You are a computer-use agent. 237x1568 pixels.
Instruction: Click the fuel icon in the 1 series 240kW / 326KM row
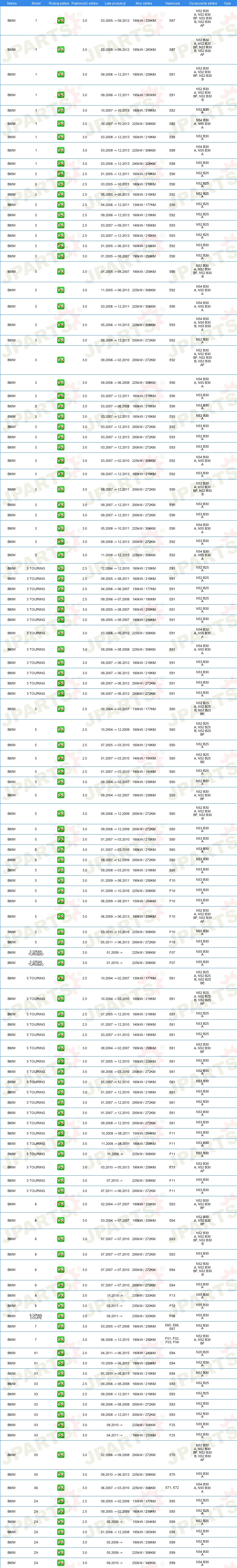click(61, 163)
